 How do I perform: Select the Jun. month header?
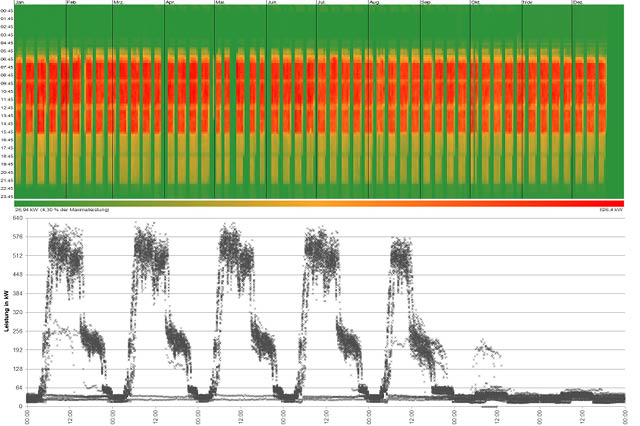(x=273, y=4)
